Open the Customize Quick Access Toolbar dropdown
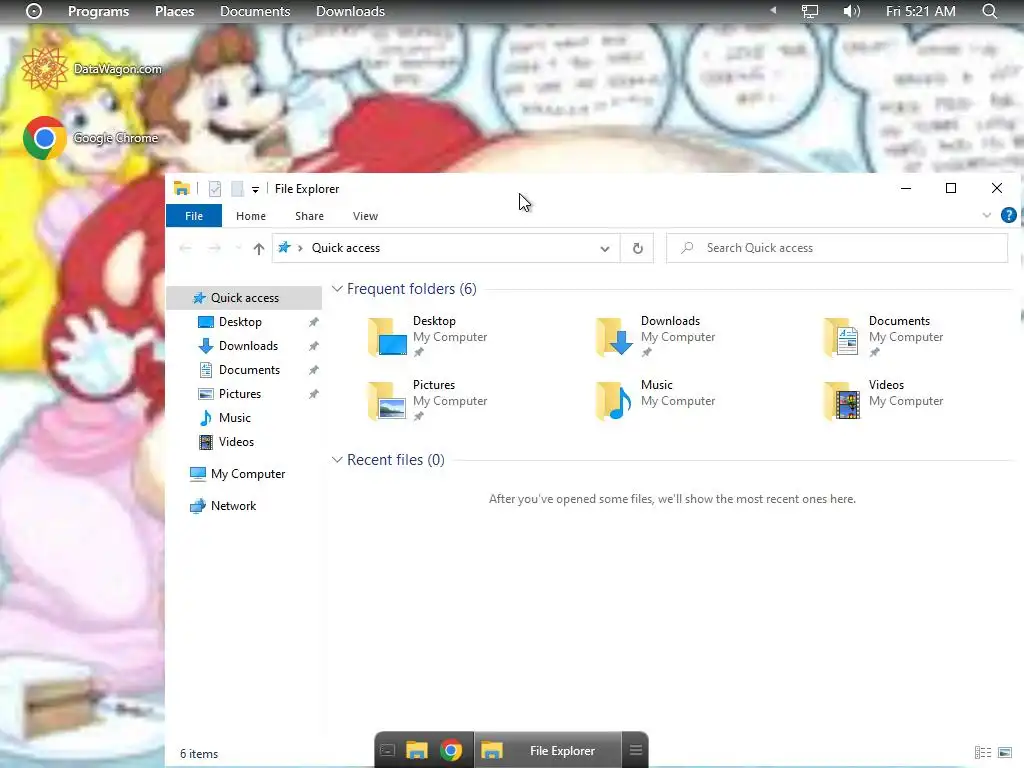This screenshot has width=1024, height=768. click(x=255, y=189)
